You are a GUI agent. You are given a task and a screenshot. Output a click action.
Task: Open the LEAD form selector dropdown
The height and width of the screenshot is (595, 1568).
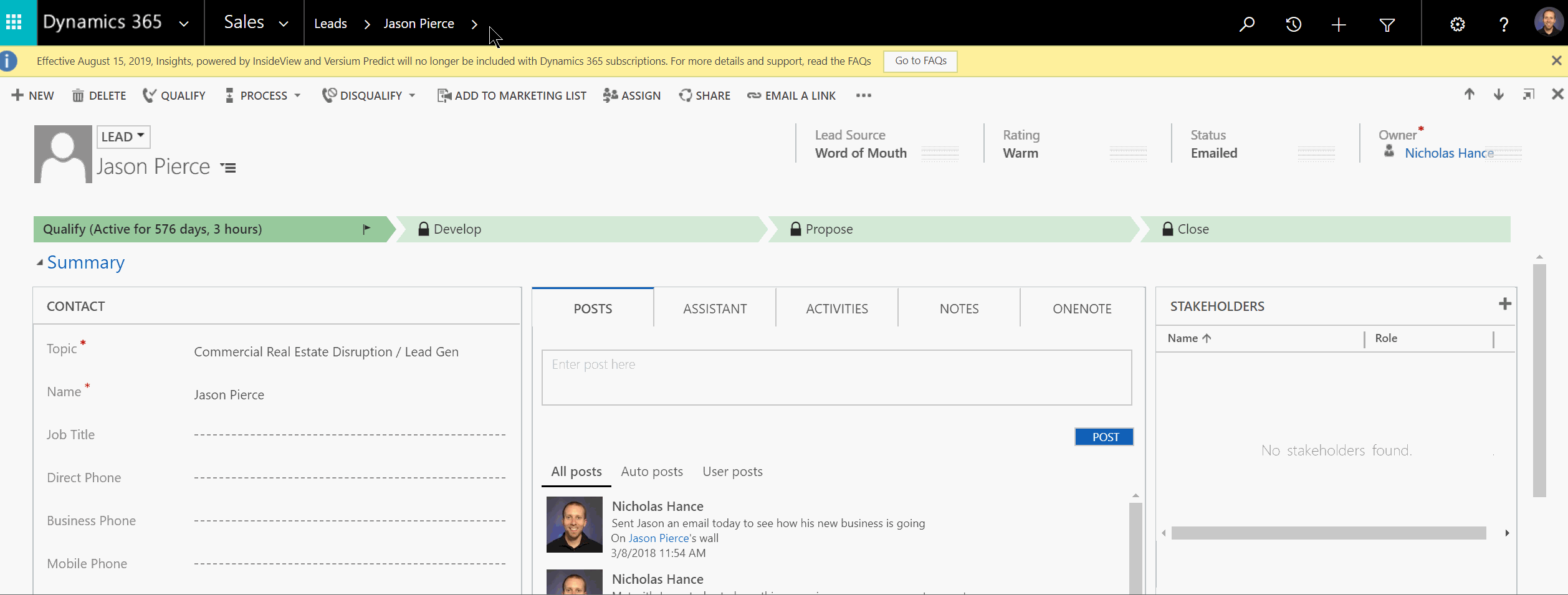click(x=123, y=136)
